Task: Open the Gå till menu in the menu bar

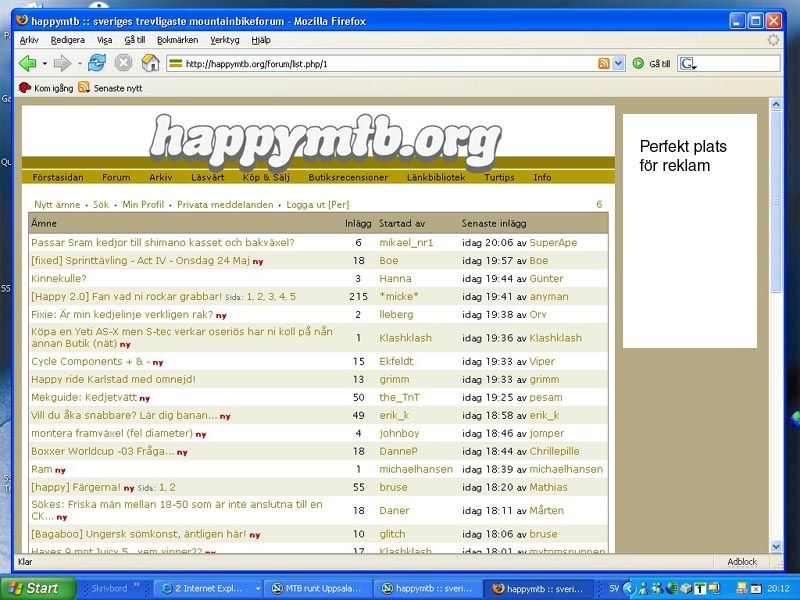Action: (x=135, y=40)
